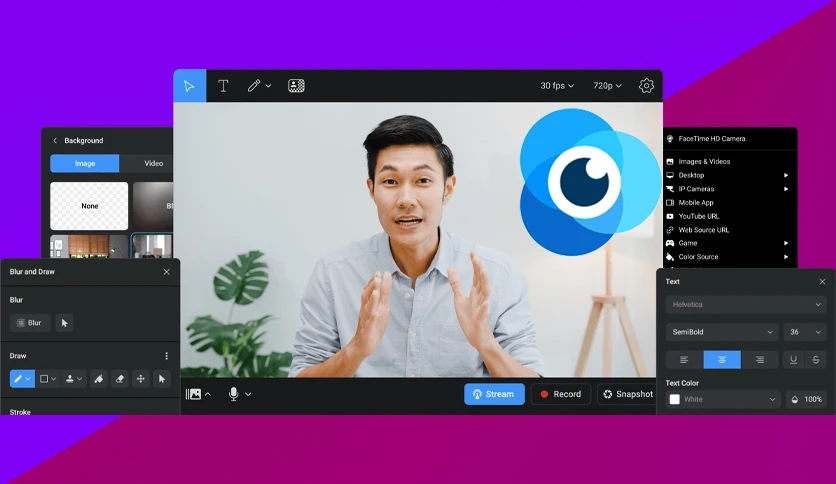Select the highlighter tool in the Draw section
The width and height of the screenshot is (836, 484).
(99, 379)
